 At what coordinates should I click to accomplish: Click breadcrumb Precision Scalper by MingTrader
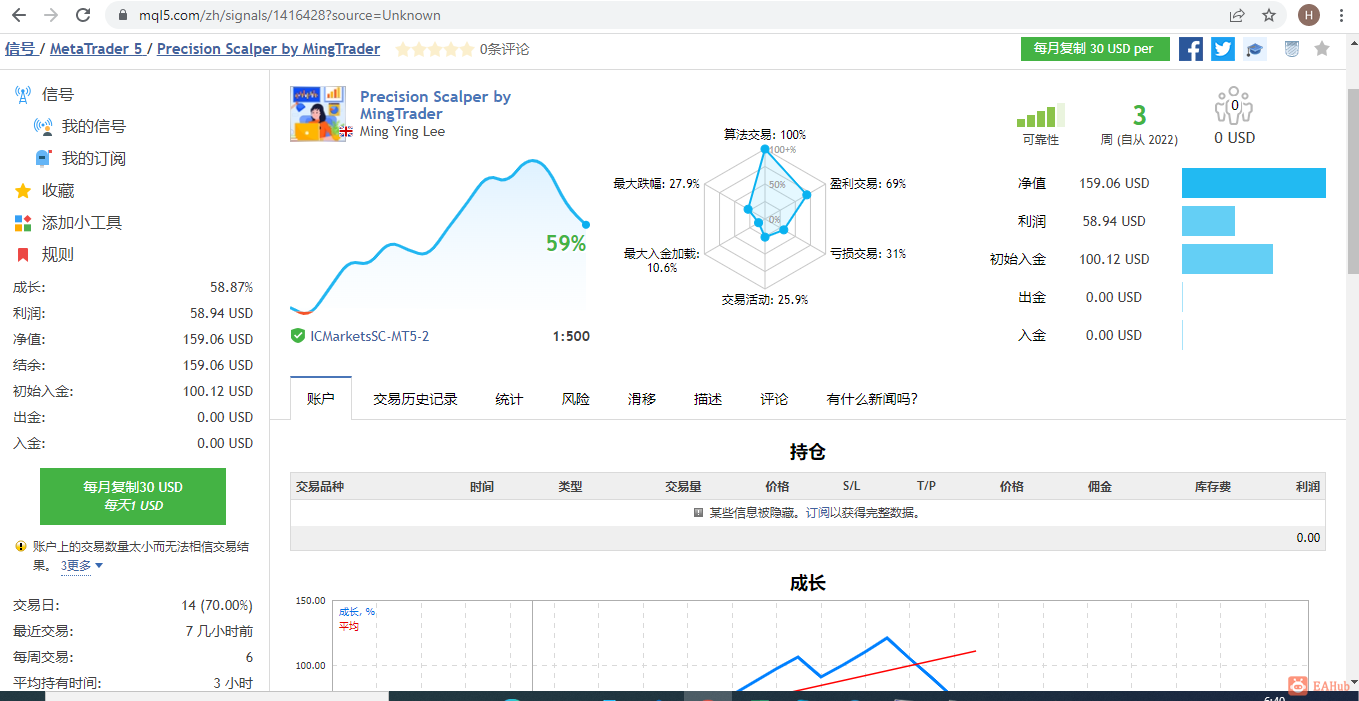[268, 49]
